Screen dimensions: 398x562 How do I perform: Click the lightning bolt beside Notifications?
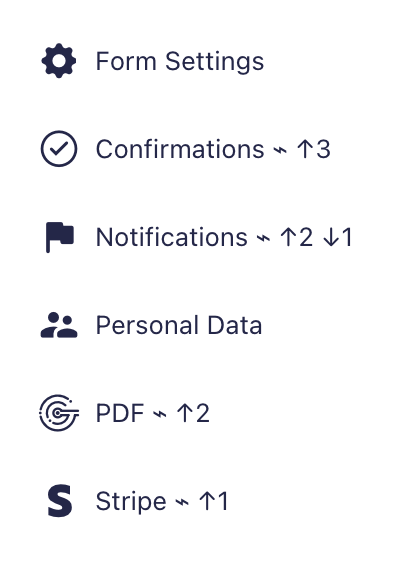coord(263,238)
